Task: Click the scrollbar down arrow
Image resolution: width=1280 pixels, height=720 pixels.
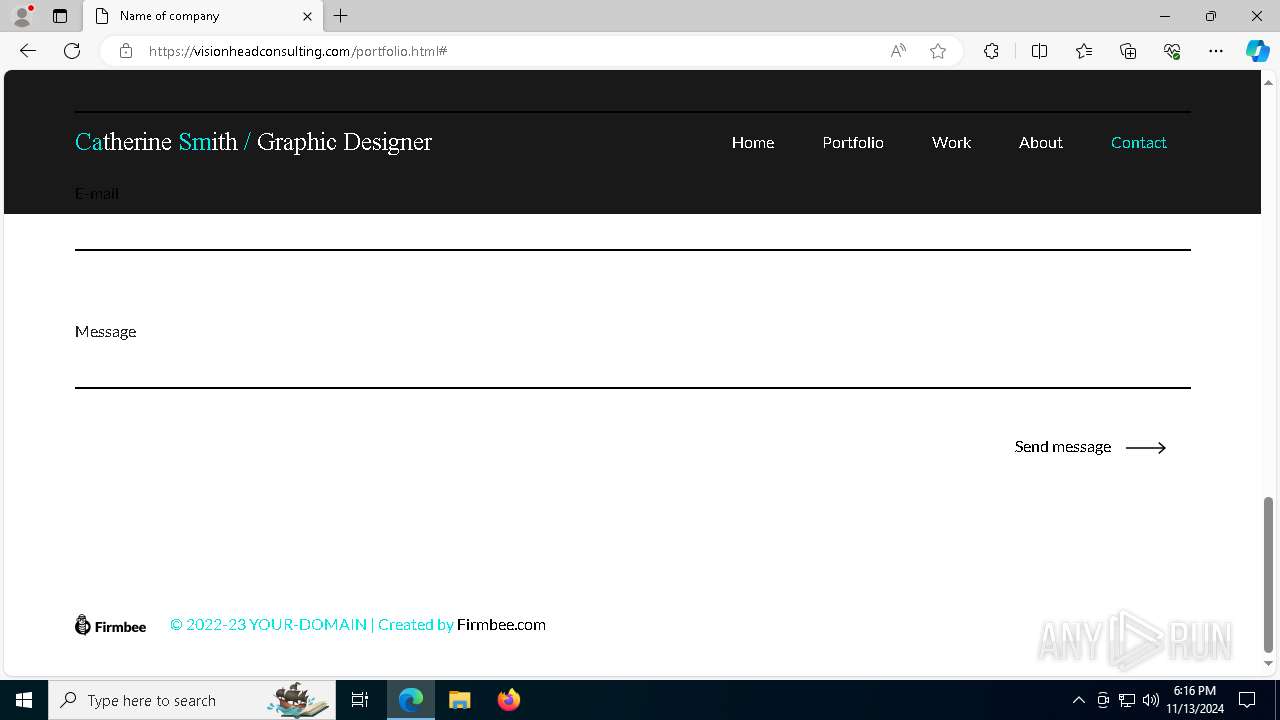Action: coord(1268,663)
